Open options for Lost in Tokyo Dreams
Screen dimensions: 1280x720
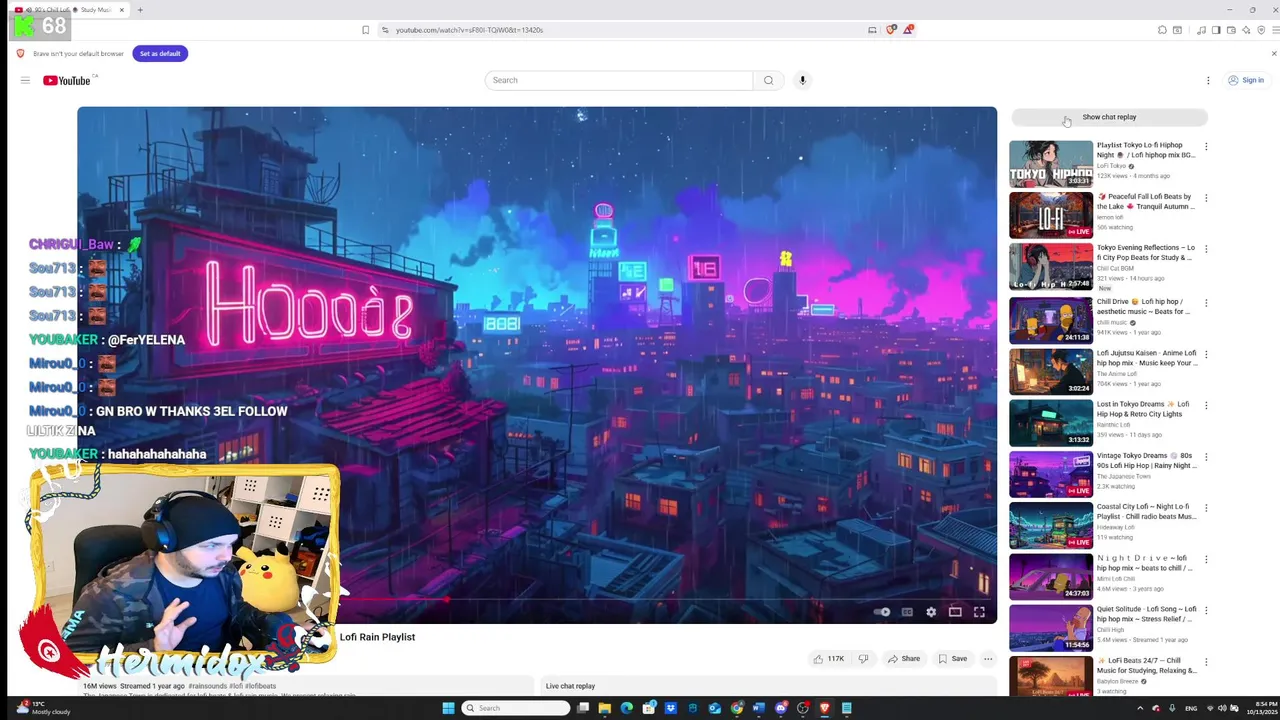(x=1206, y=406)
